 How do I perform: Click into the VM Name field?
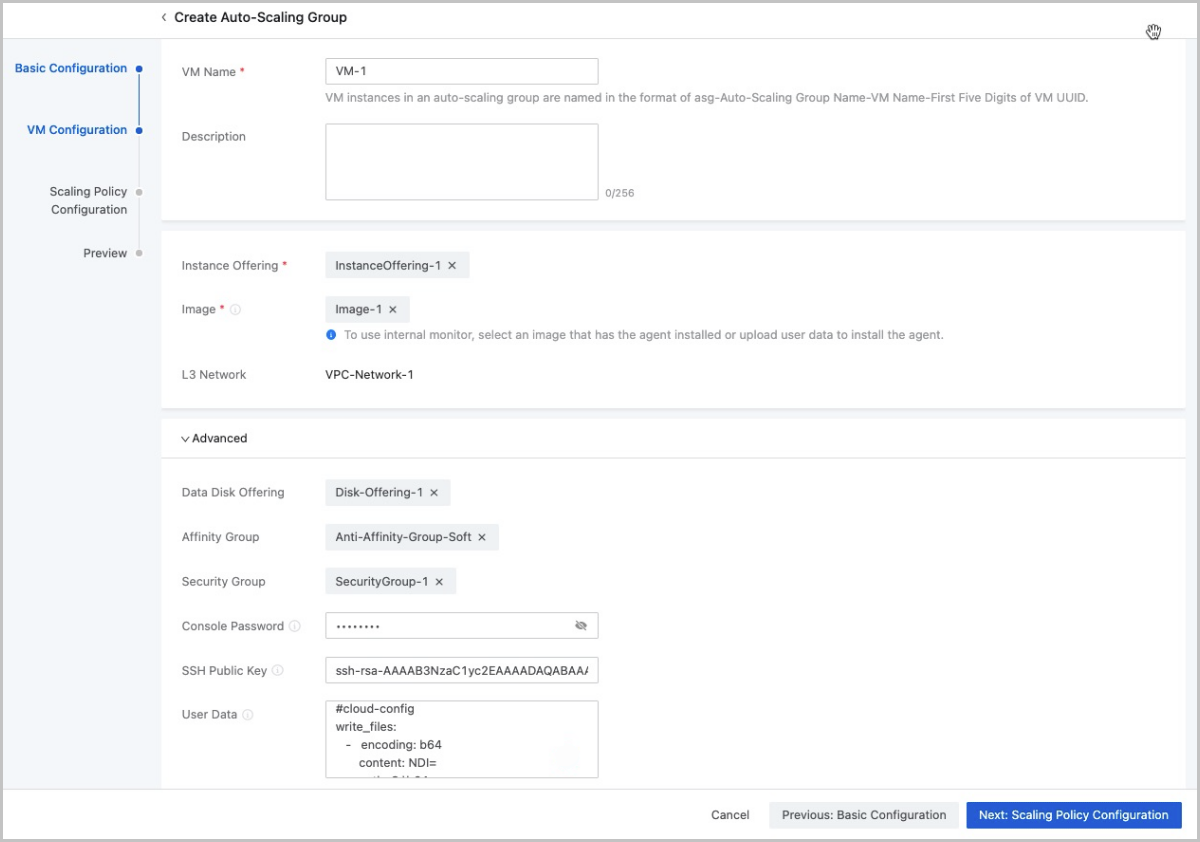[461, 72]
